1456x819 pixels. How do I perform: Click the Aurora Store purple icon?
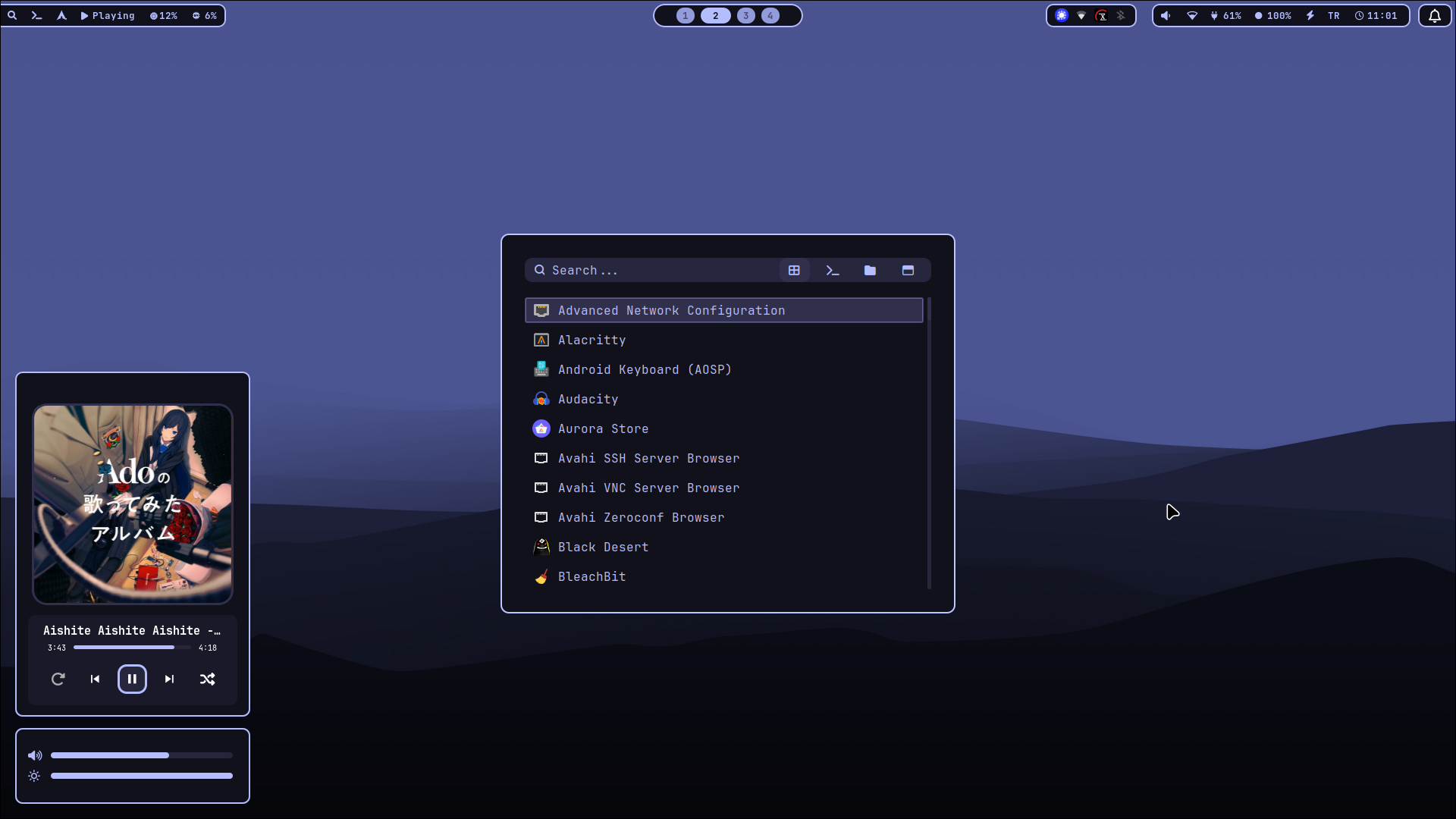point(541,428)
